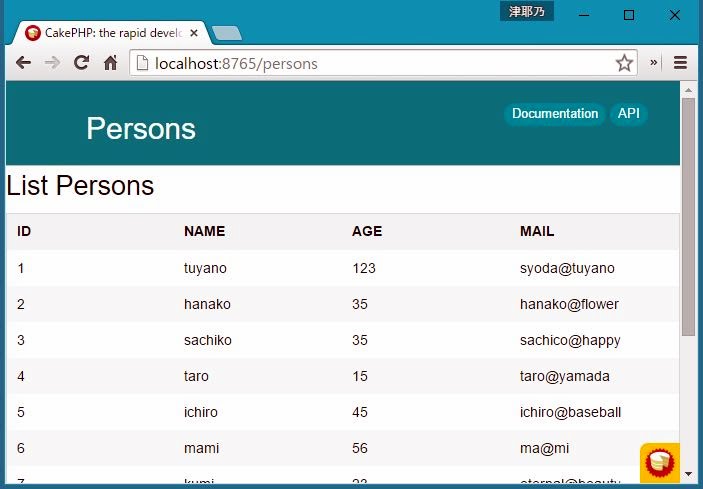
Task: Expand the hidden extensions chevron
Action: coord(654,63)
